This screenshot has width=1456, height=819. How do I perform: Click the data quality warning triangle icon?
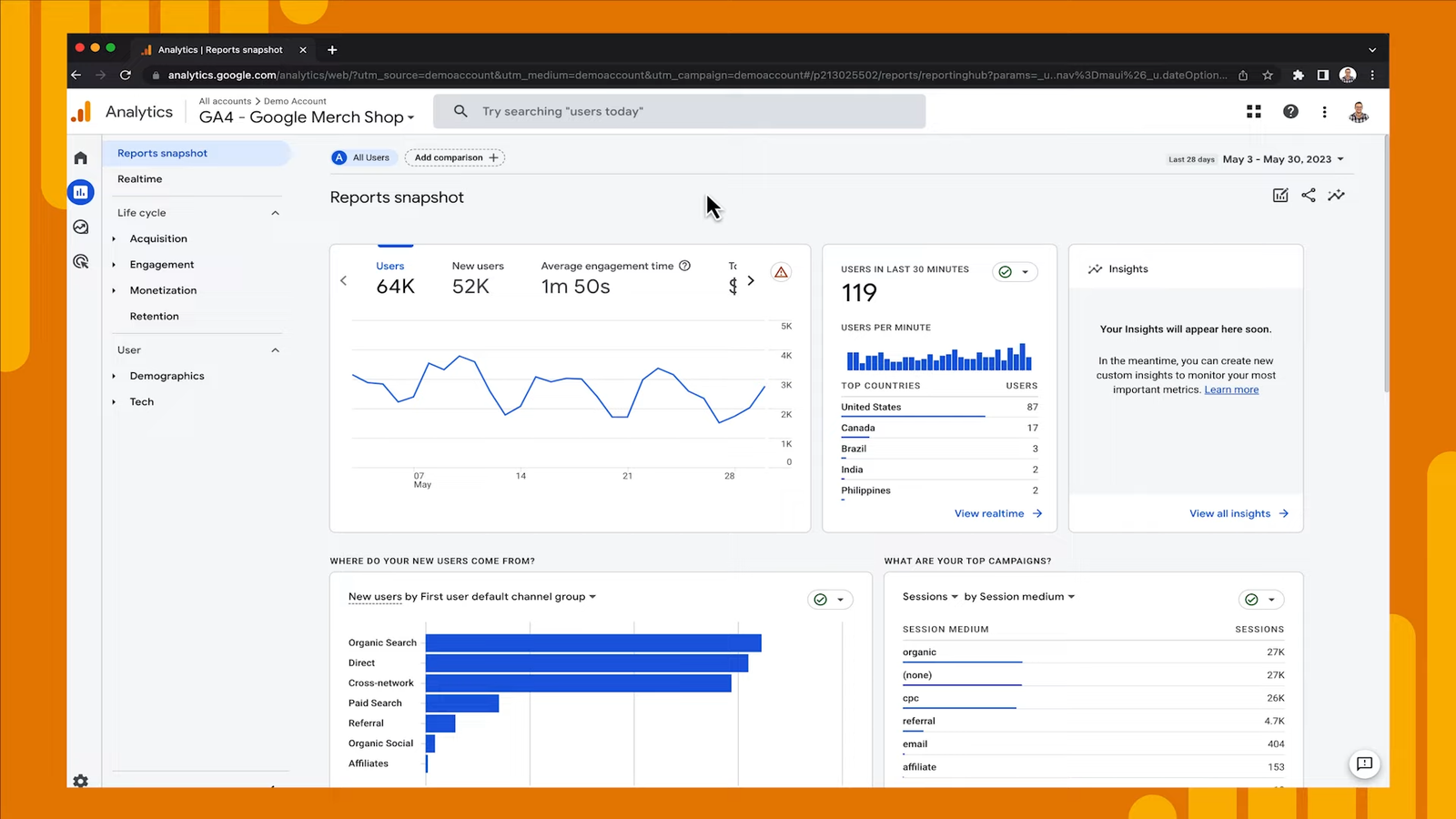point(781,272)
